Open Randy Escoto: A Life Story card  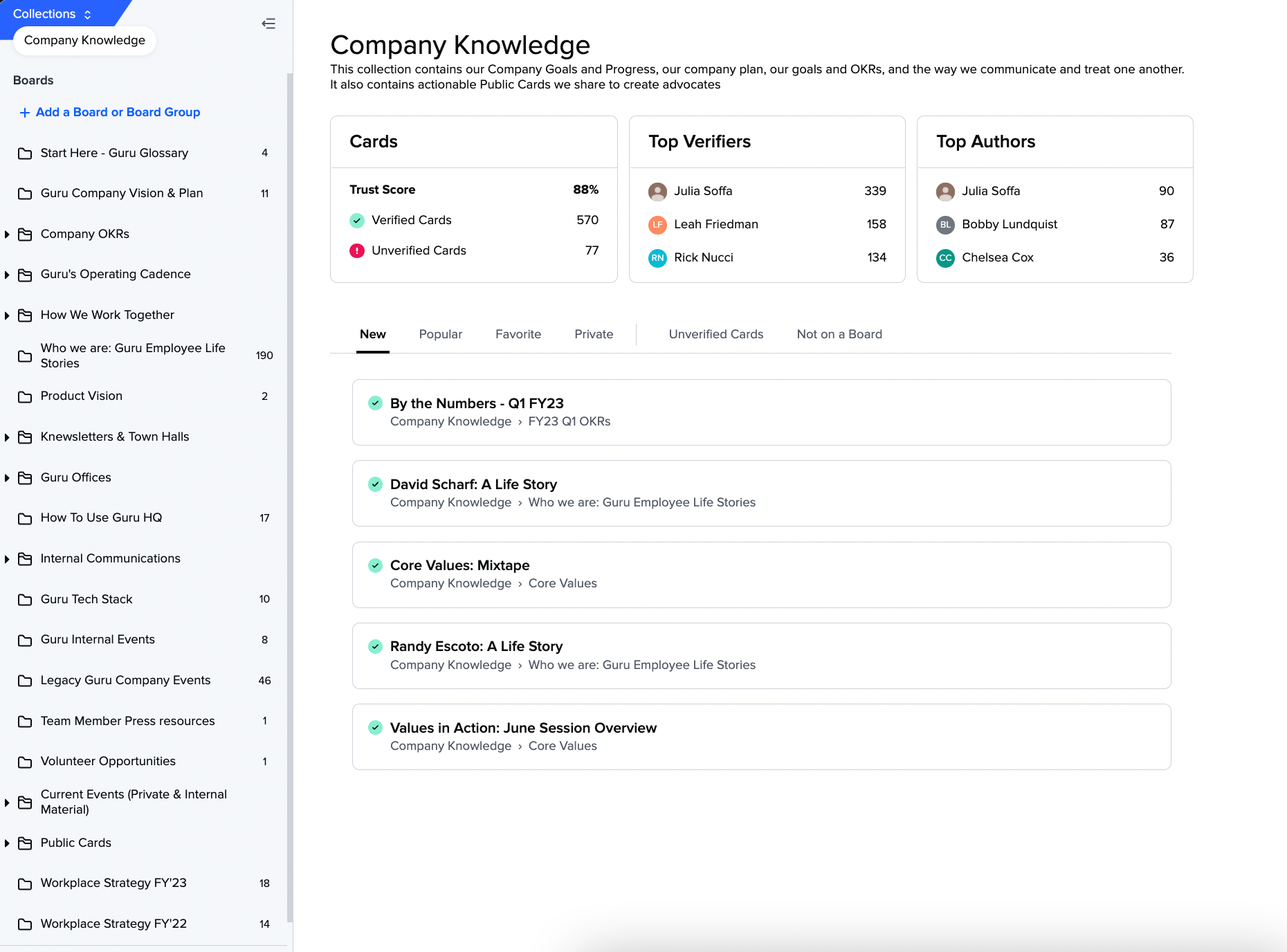coord(761,656)
